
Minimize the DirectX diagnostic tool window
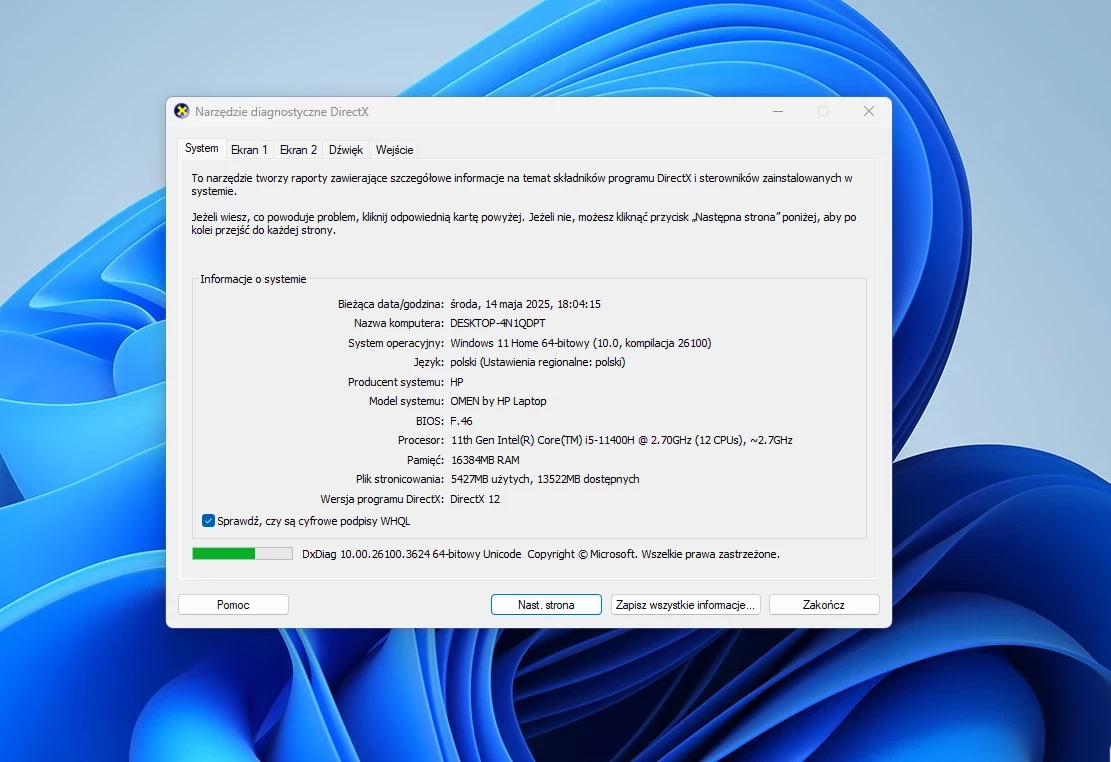[x=777, y=111]
